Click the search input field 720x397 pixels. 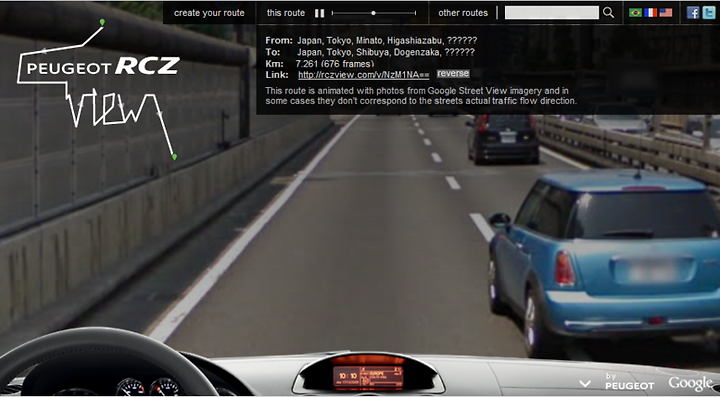[x=551, y=13]
